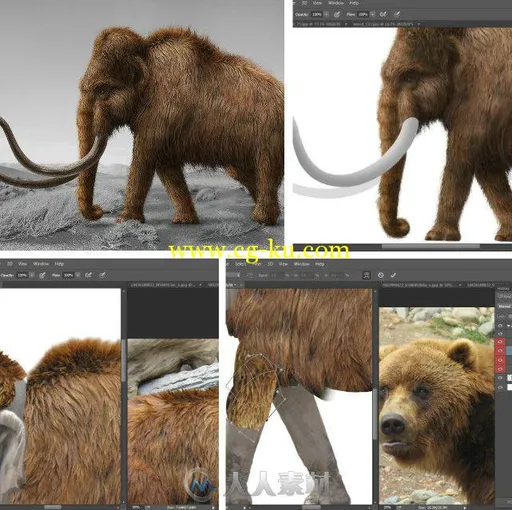Click the Opacity 100% field in bottom-left window
The width and height of the screenshot is (512, 510).
point(22,275)
